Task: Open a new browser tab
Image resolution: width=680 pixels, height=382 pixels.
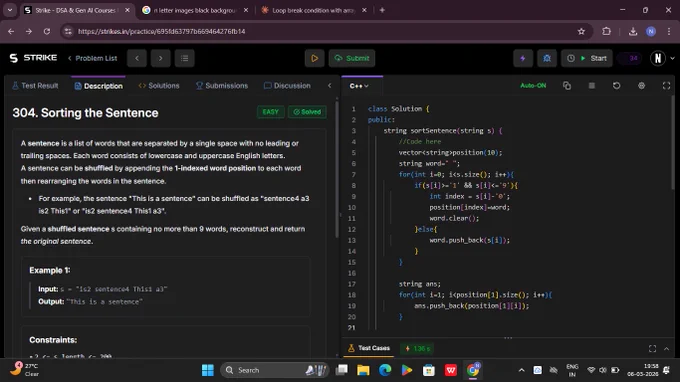Action: (x=382, y=10)
